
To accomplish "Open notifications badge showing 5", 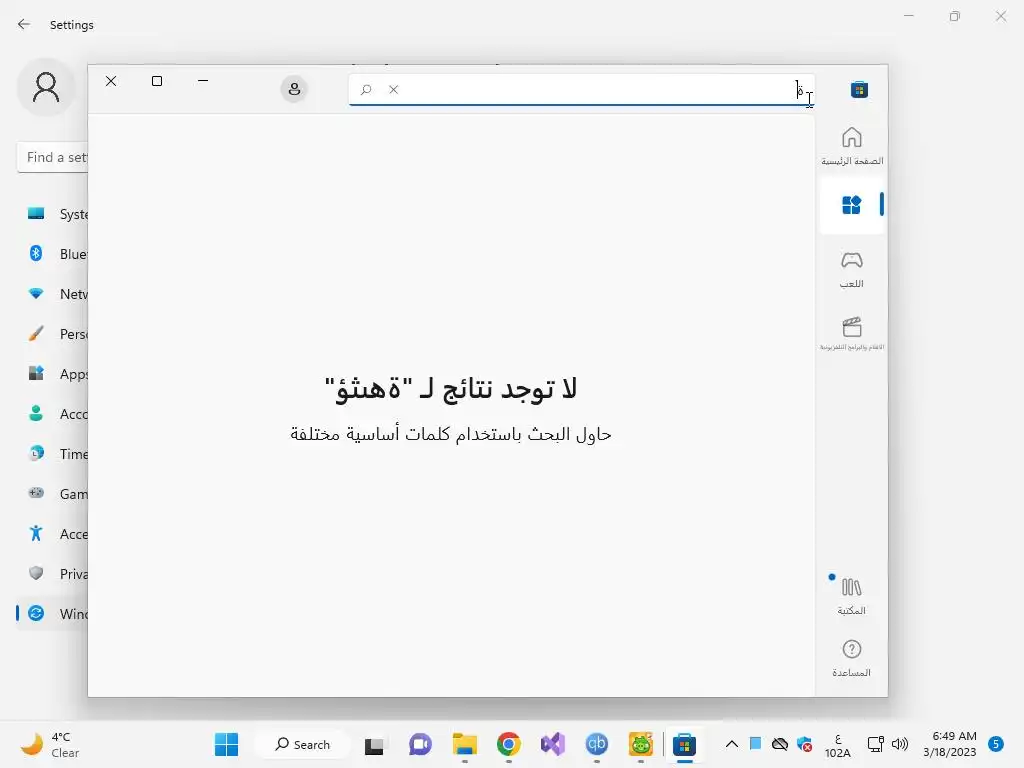I will pyautogui.click(x=996, y=744).
